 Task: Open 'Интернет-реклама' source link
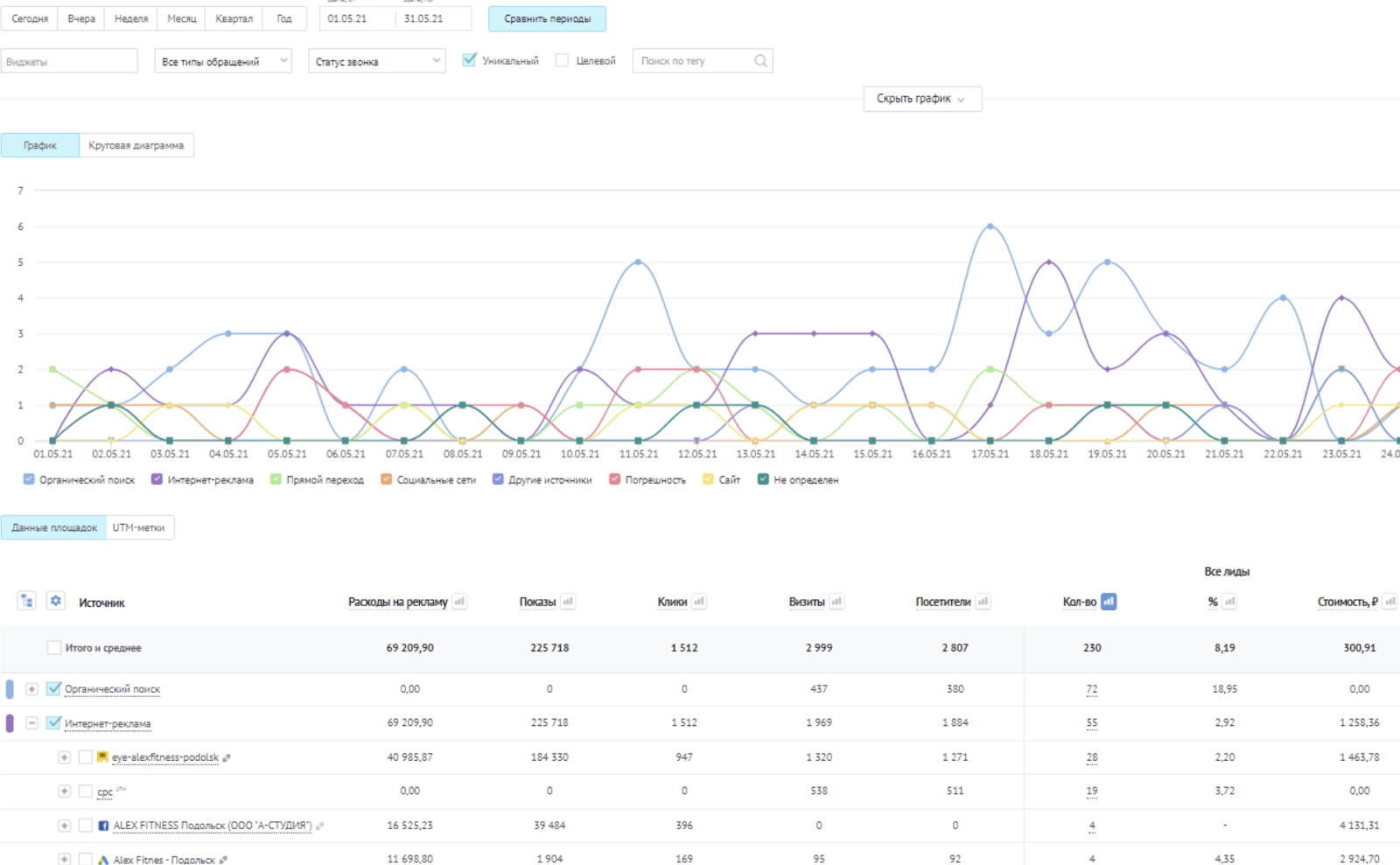(x=108, y=723)
